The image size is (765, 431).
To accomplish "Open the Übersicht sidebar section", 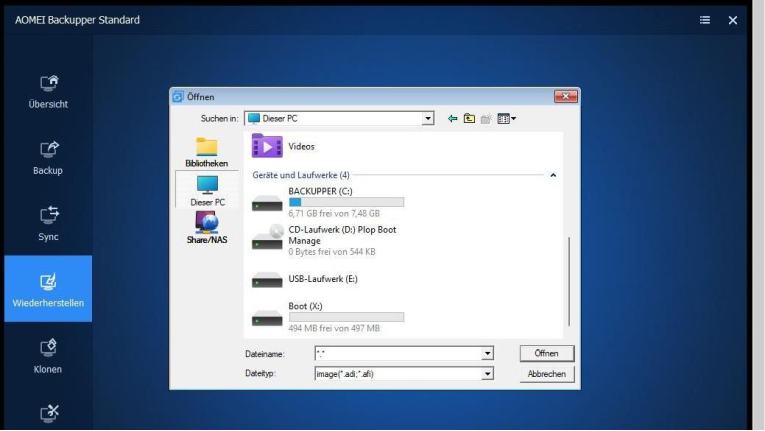I will 48,91.
